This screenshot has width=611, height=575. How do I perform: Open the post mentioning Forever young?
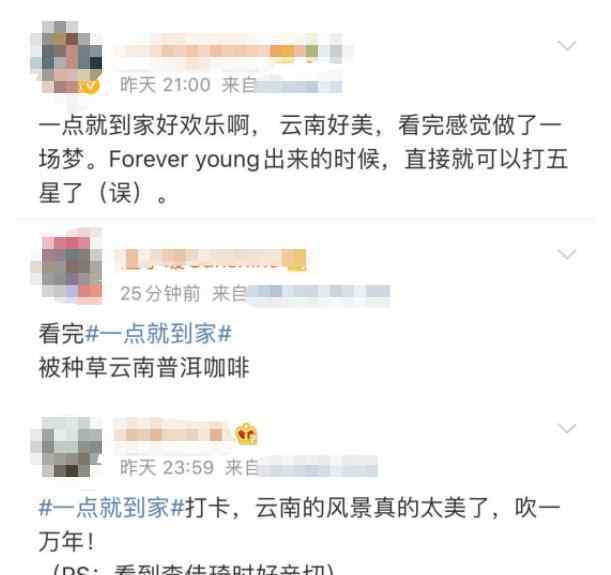[303, 159]
